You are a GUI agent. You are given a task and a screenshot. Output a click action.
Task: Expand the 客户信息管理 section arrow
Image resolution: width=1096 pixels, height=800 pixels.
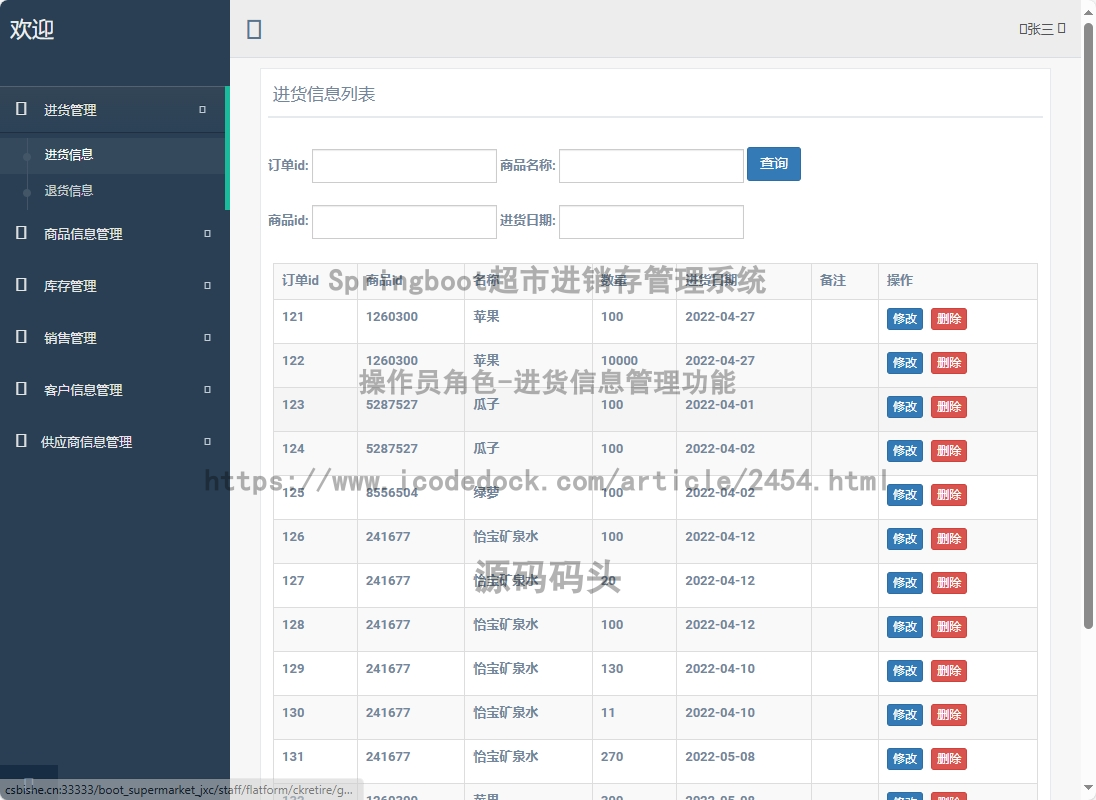click(x=208, y=389)
